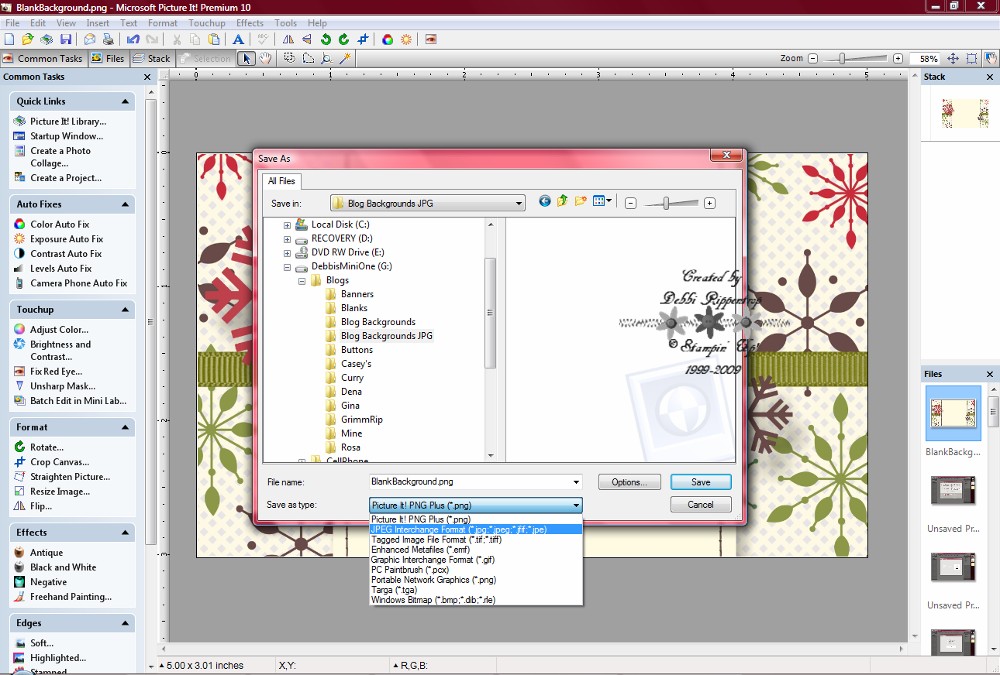
Task: Collapse the Quick Links section
Action: (x=125, y=101)
